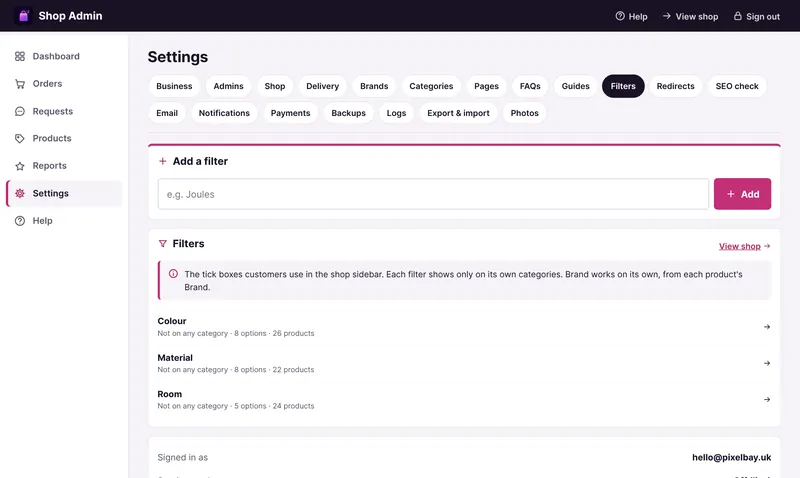Open Dashboard from the sidebar
The height and width of the screenshot is (478, 800).
tap(64, 56)
